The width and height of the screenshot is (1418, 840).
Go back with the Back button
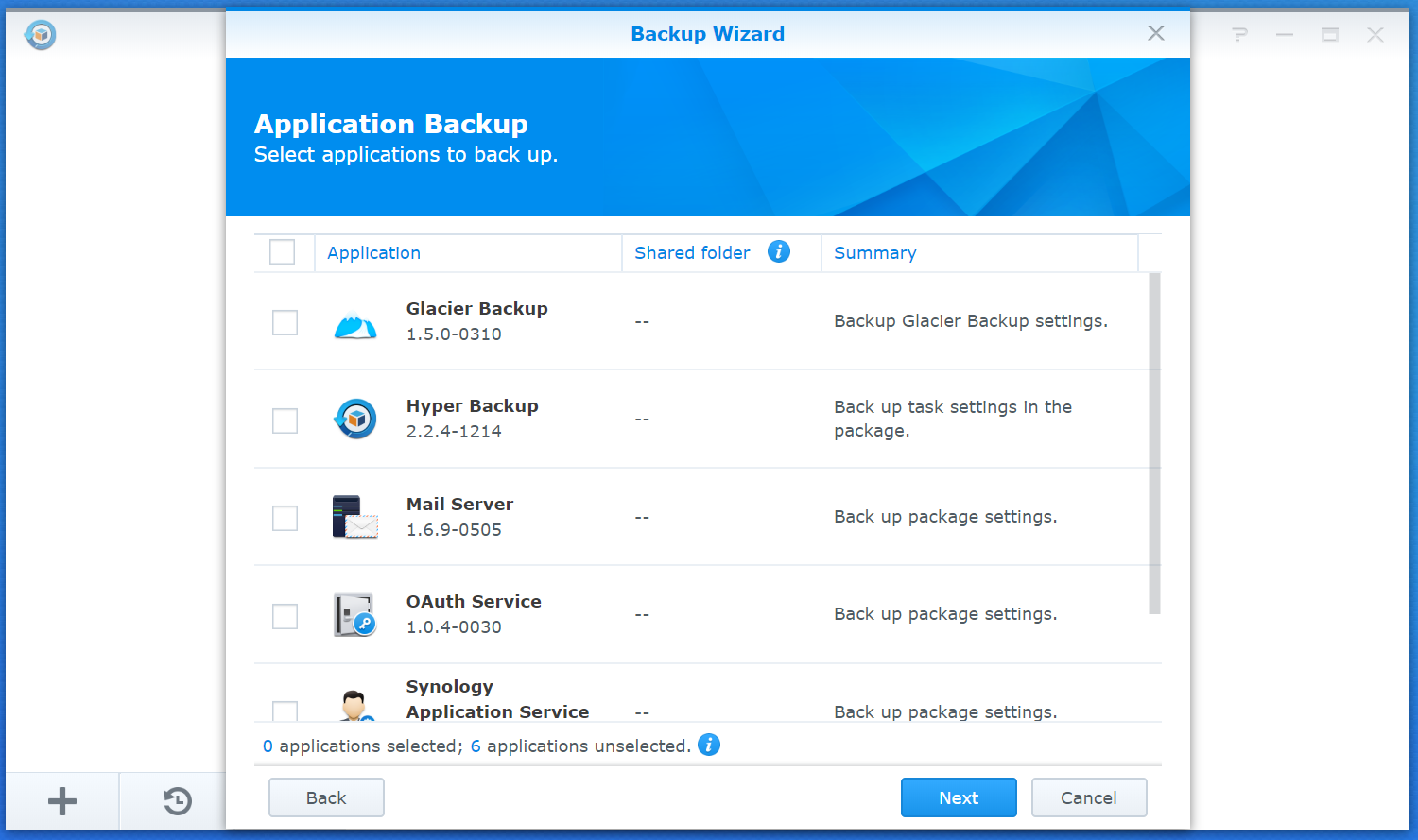(326, 797)
